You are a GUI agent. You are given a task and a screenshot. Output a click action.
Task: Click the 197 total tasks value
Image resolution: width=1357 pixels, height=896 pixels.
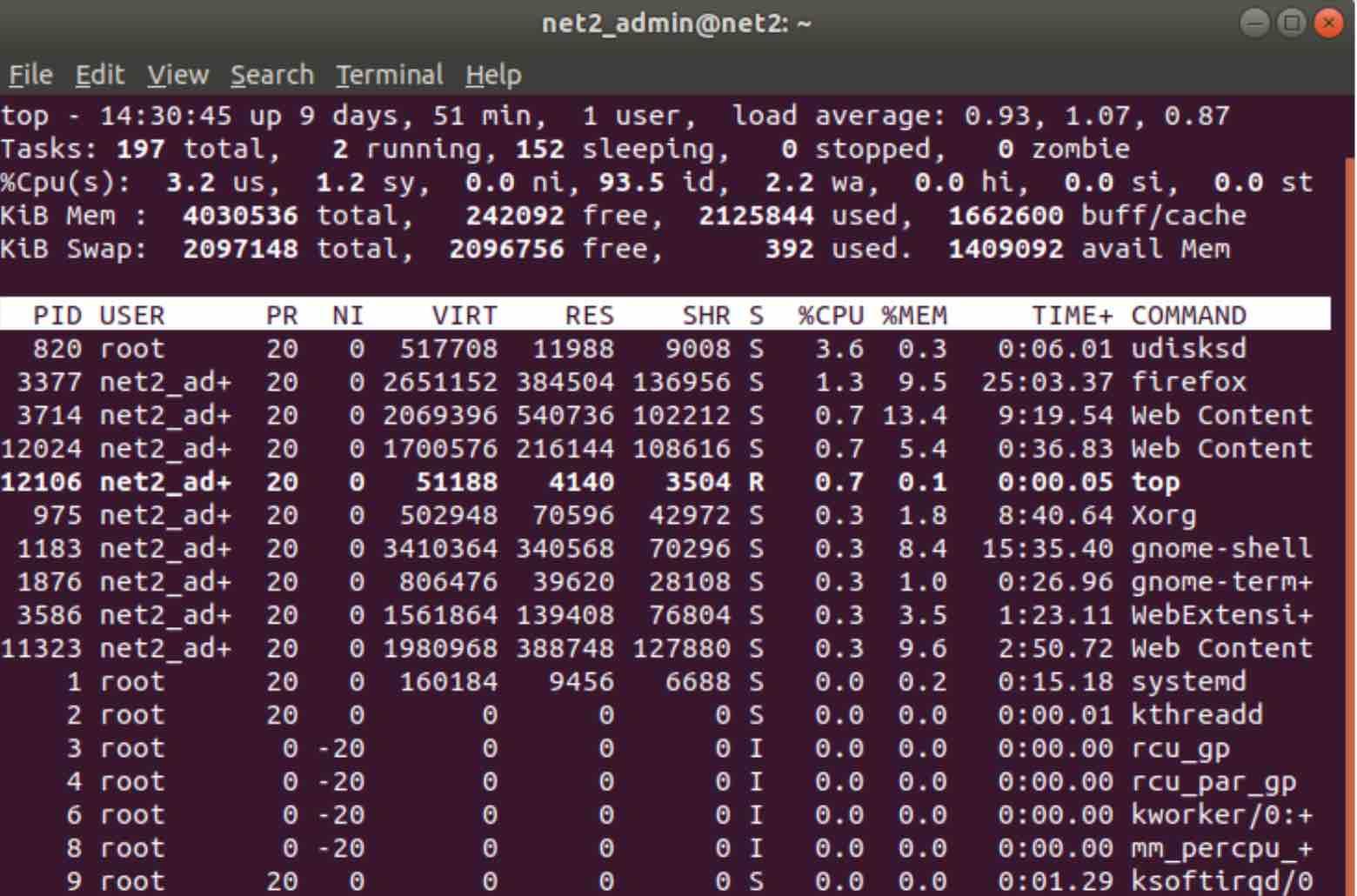pos(141,149)
